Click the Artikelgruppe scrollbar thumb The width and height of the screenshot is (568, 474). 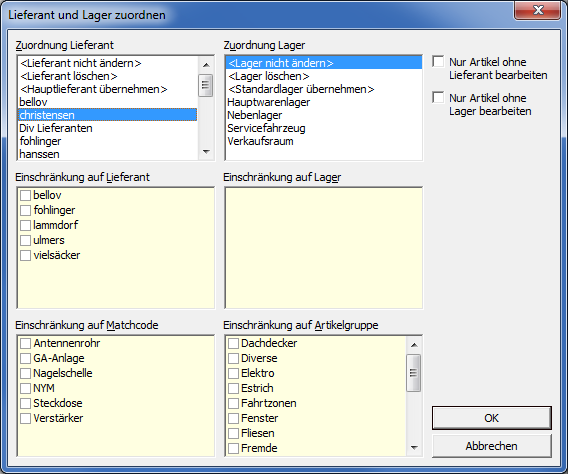coord(414,373)
